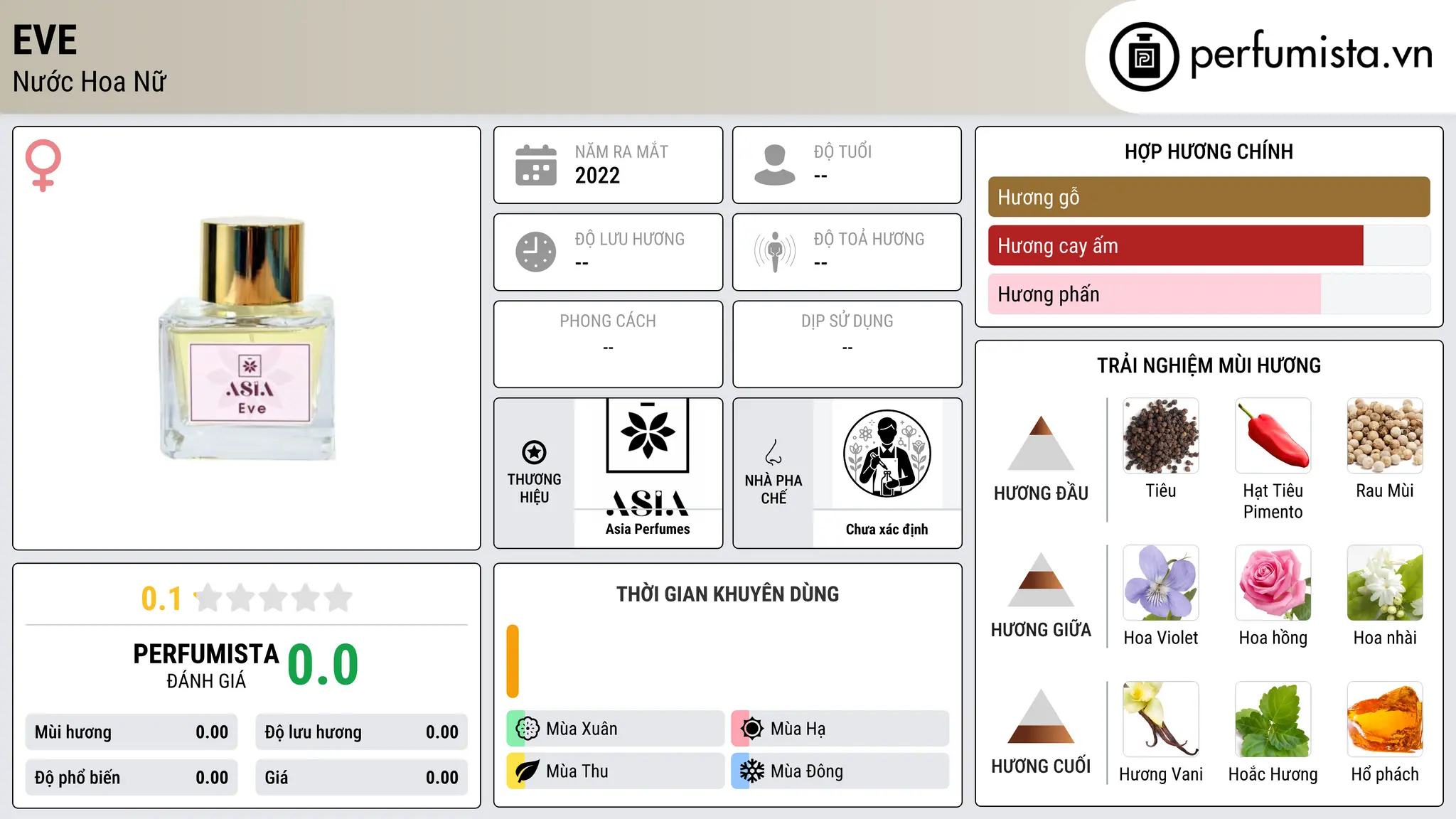Click the Mùi hương score box

(132, 732)
